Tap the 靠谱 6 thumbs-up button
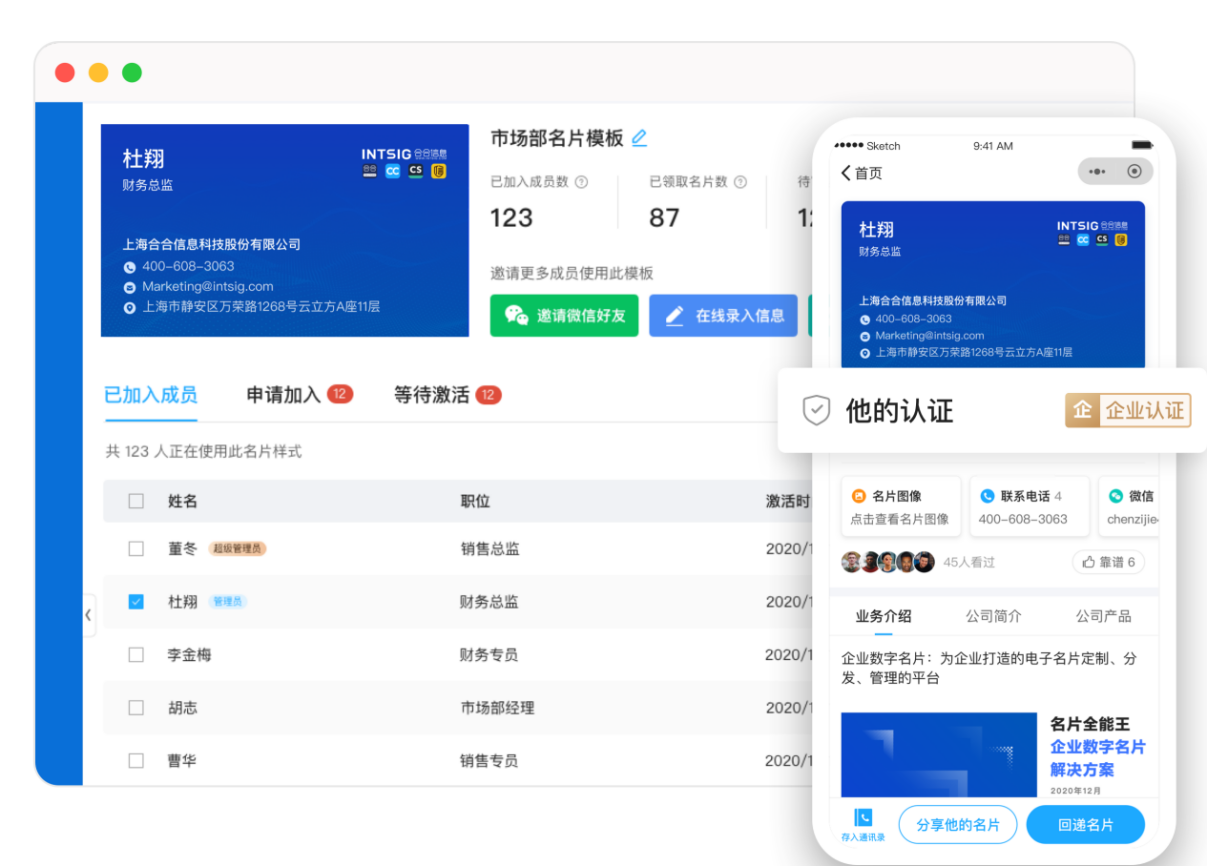1207x866 pixels. [1108, 562]
